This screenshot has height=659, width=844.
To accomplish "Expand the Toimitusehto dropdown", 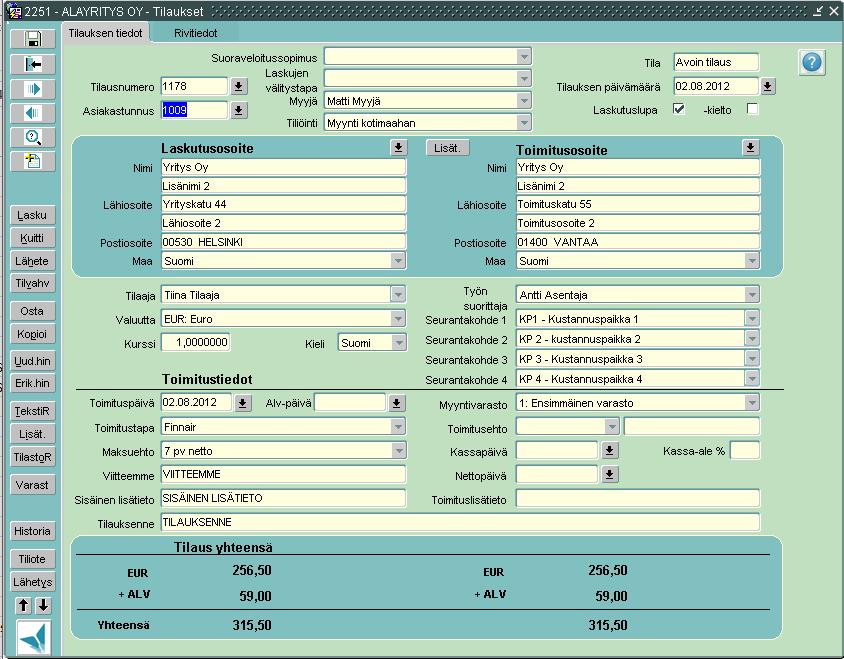I will (611, 427).
